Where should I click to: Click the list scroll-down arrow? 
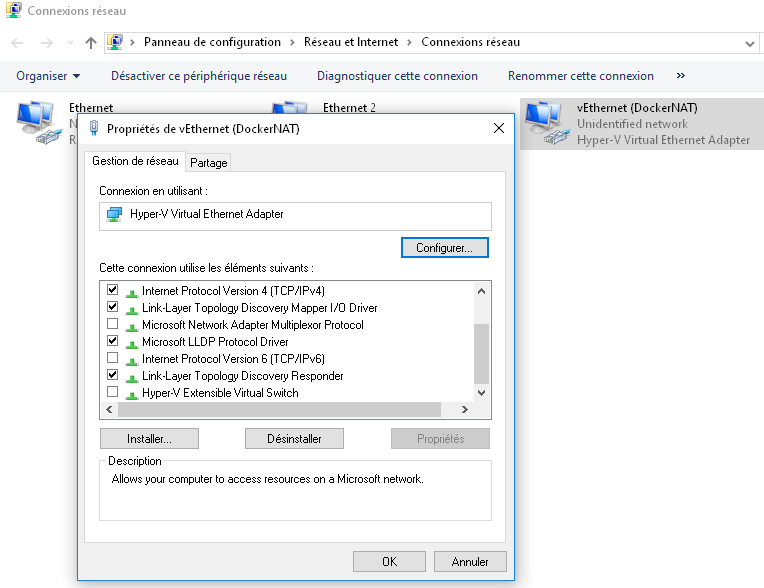coord(481,393)
